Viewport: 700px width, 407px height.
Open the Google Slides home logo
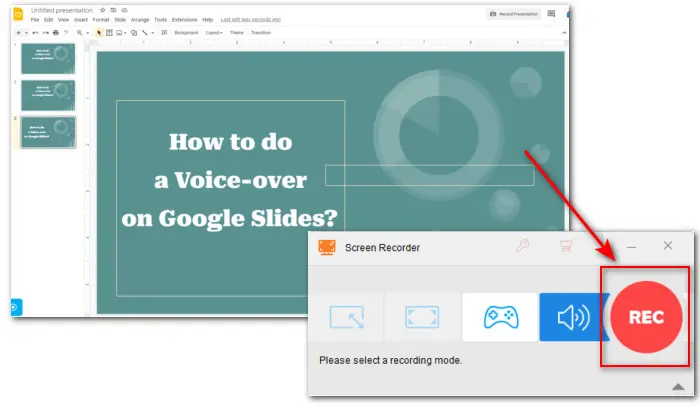[x=18, y=14]
